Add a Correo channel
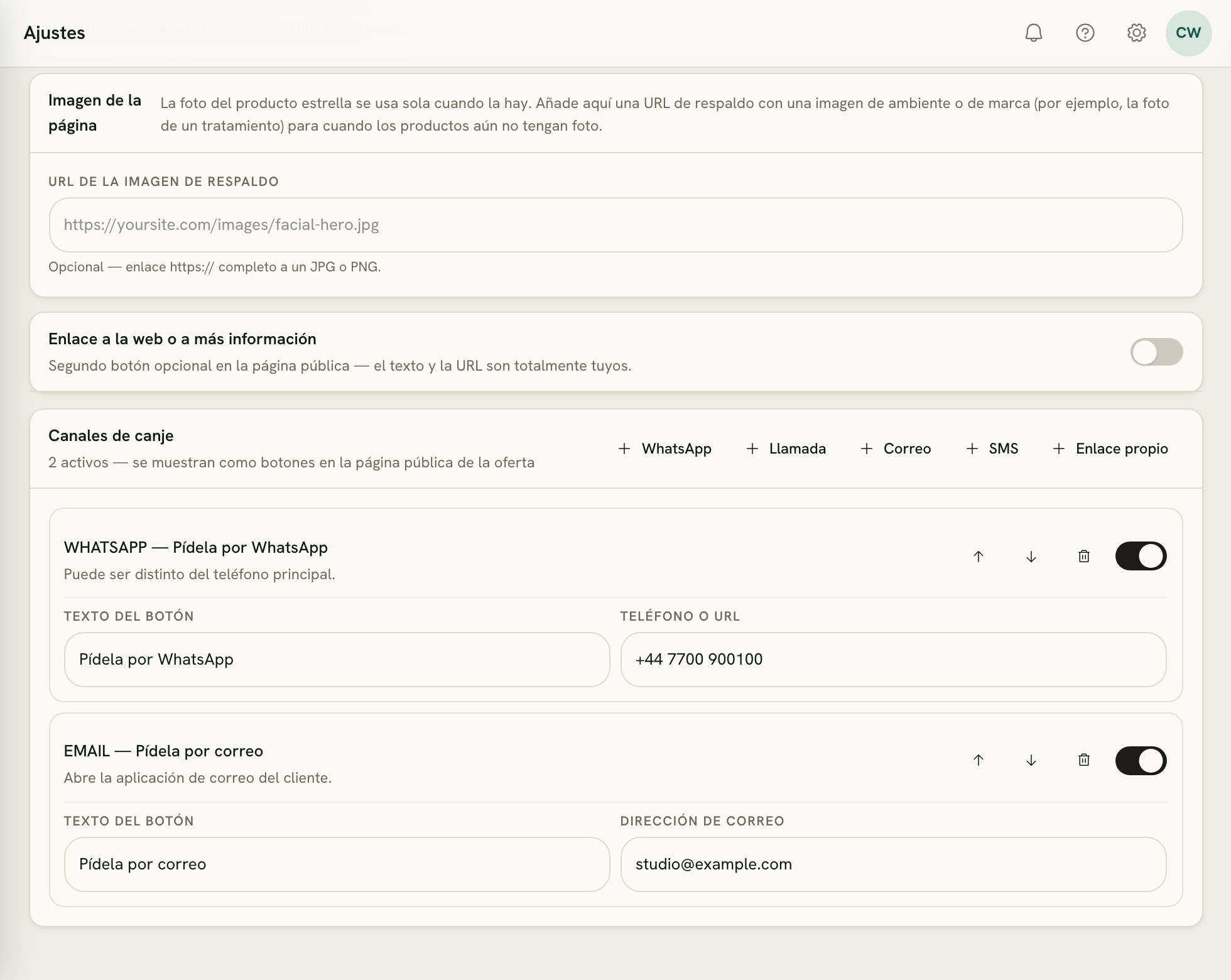Image resolution: width=1231 pixels, height=980 pixels. tap(896, 449)
